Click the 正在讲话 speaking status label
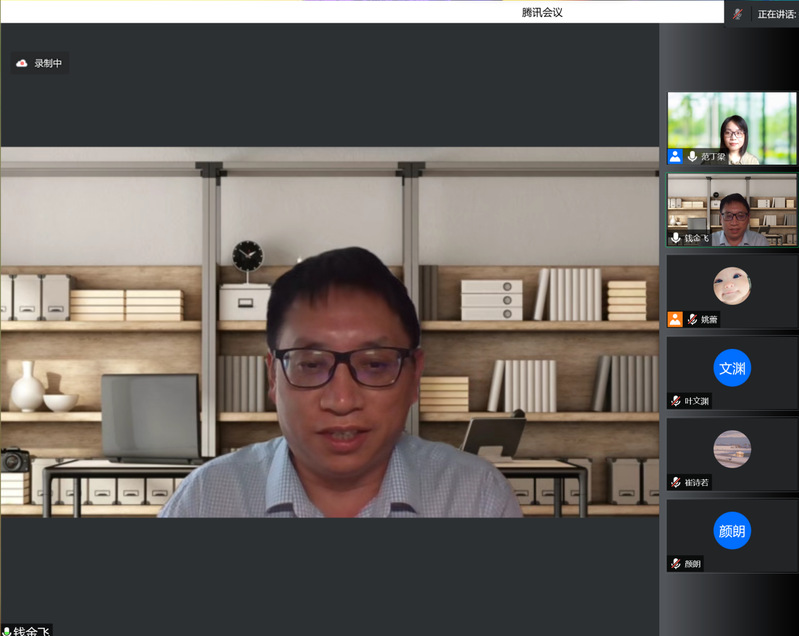 tap(777, 14)
